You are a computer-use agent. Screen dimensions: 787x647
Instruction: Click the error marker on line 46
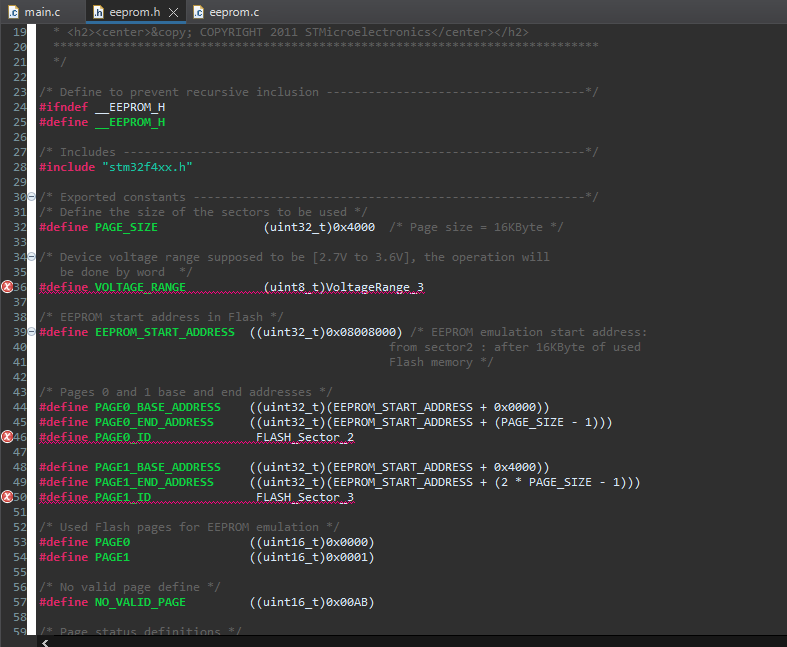pos(7,437)
